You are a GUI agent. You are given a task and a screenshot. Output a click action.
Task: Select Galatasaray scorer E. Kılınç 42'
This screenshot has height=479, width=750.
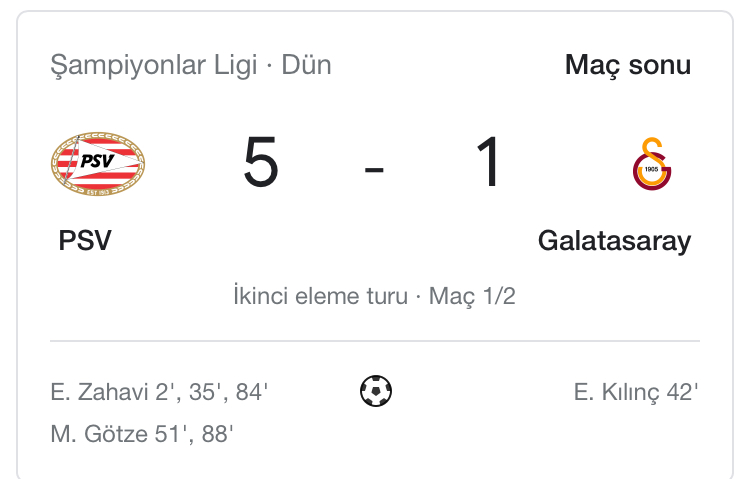point(635,392)
